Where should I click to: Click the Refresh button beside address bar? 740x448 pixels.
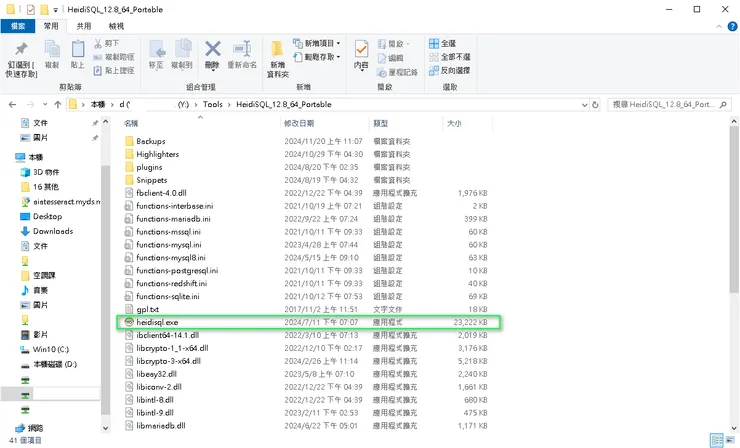[596, 105]
